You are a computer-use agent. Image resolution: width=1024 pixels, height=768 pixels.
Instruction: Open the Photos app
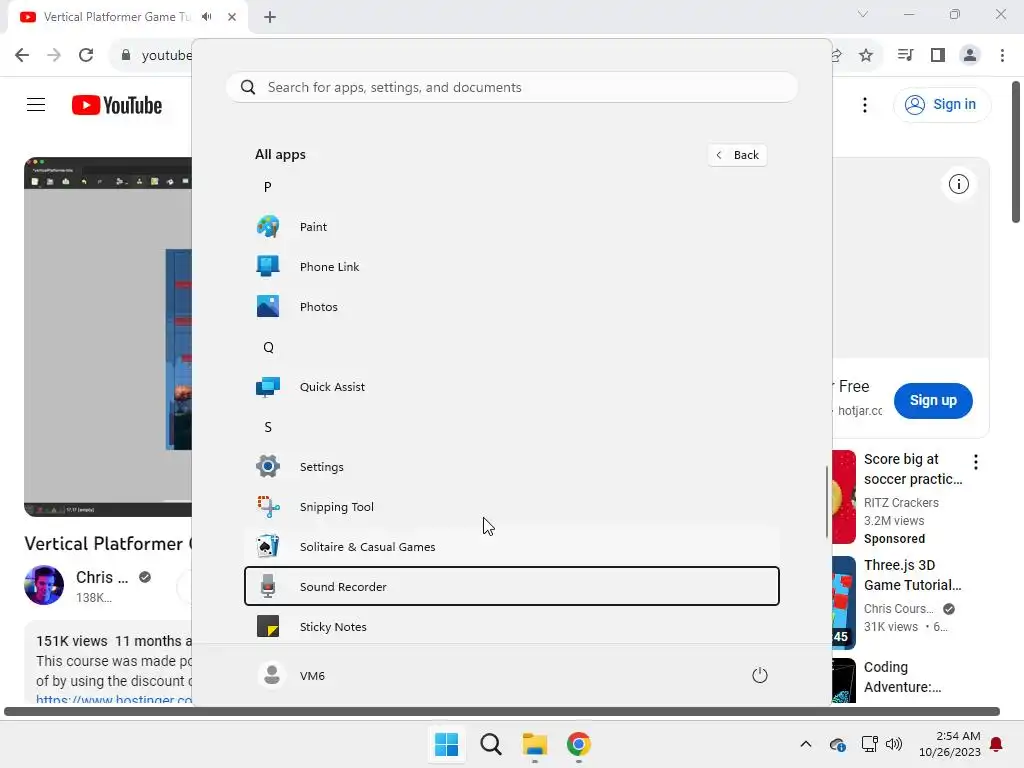tap(511, 306)
